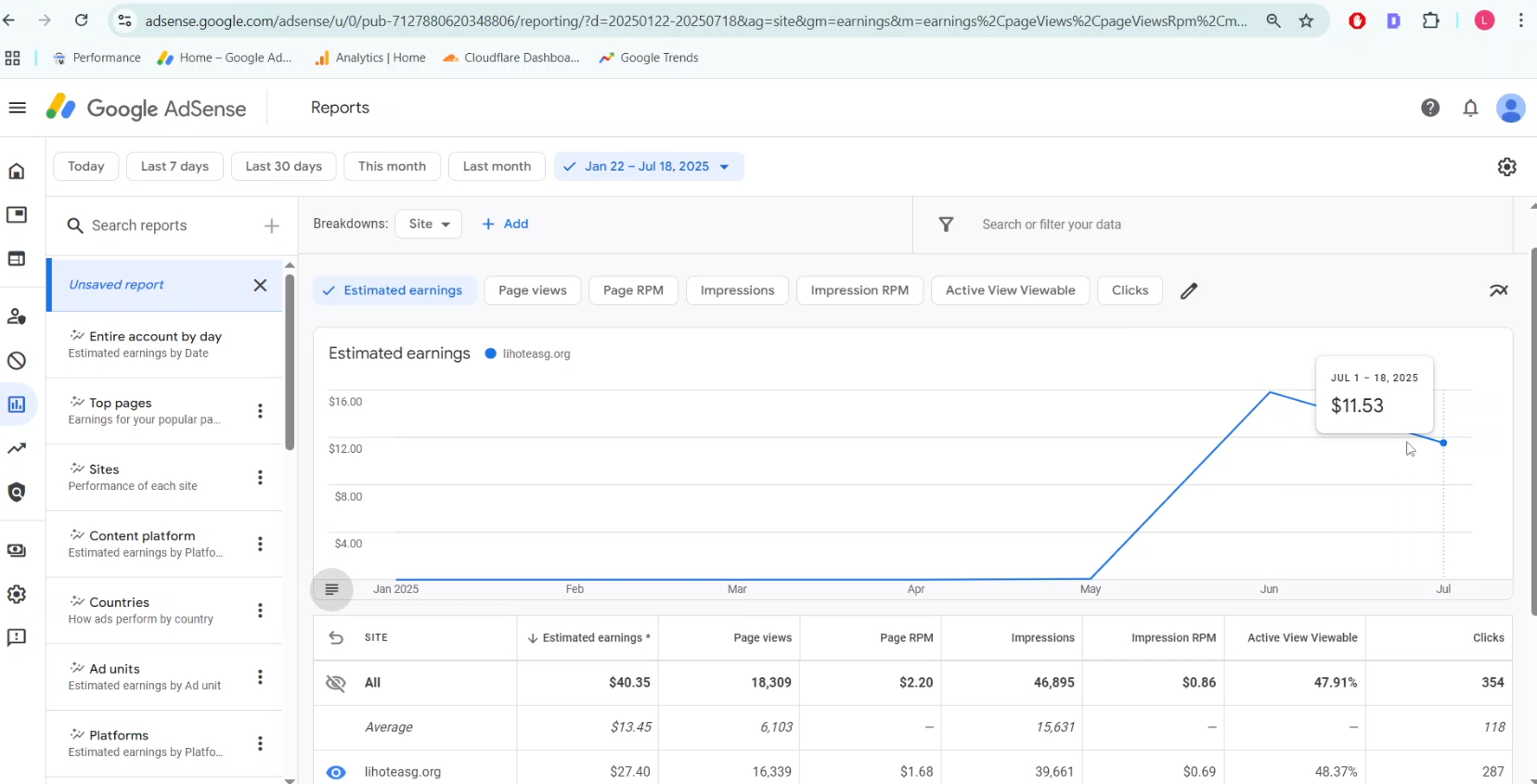Toggle Page RPM metric chip
The height and width of the screenshot is (784, 1537).
click(x=633, y=290)
